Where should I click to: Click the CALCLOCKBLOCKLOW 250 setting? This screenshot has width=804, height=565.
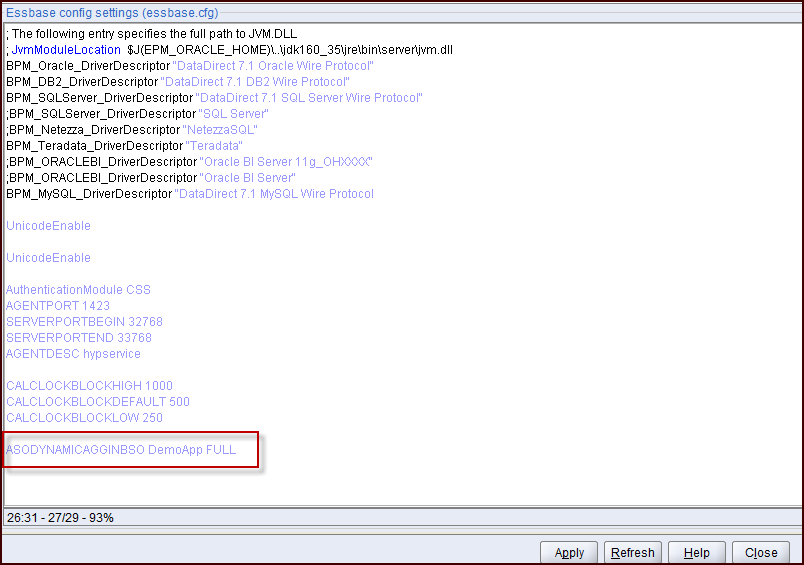(84, 417)
